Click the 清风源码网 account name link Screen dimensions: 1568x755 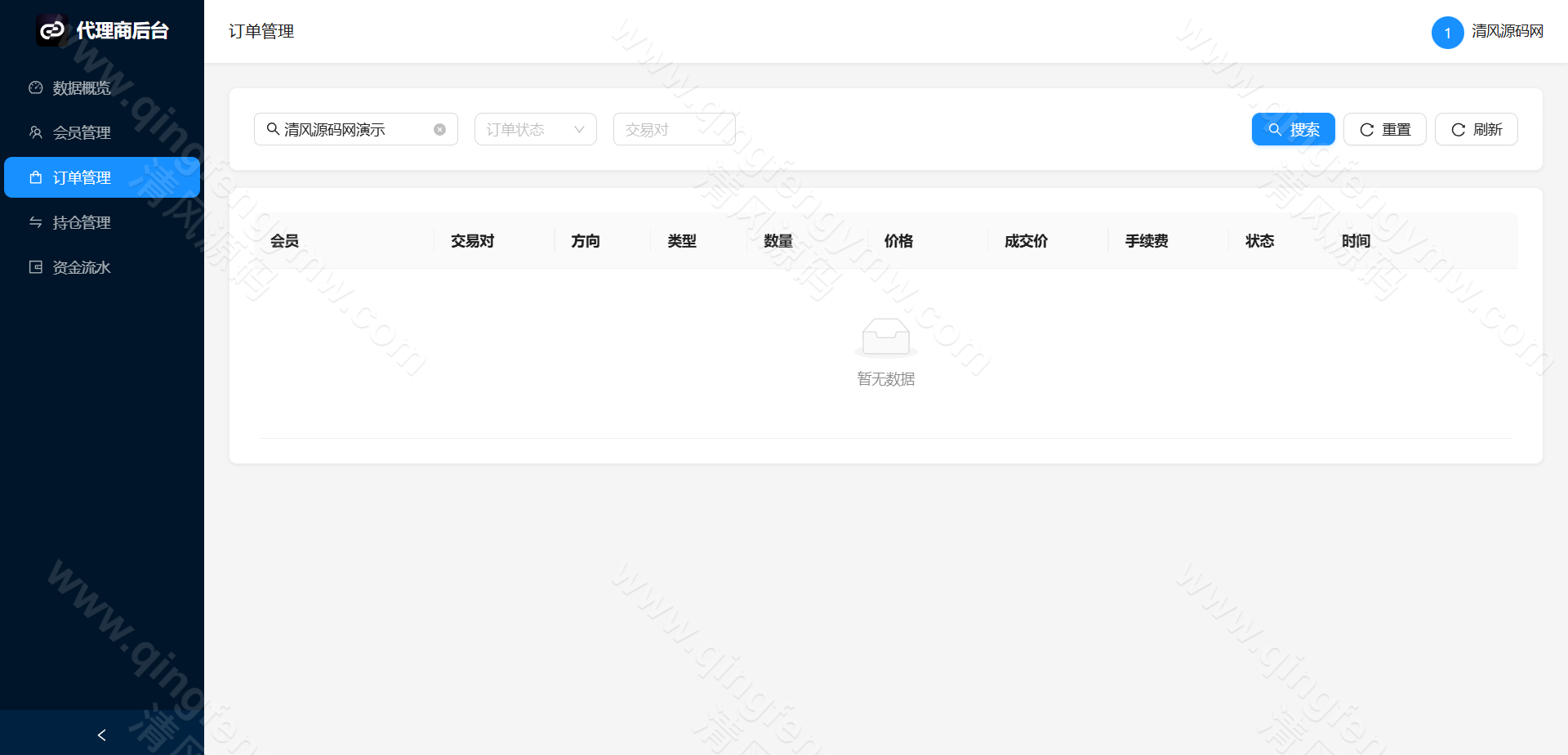pos(1508,32)
